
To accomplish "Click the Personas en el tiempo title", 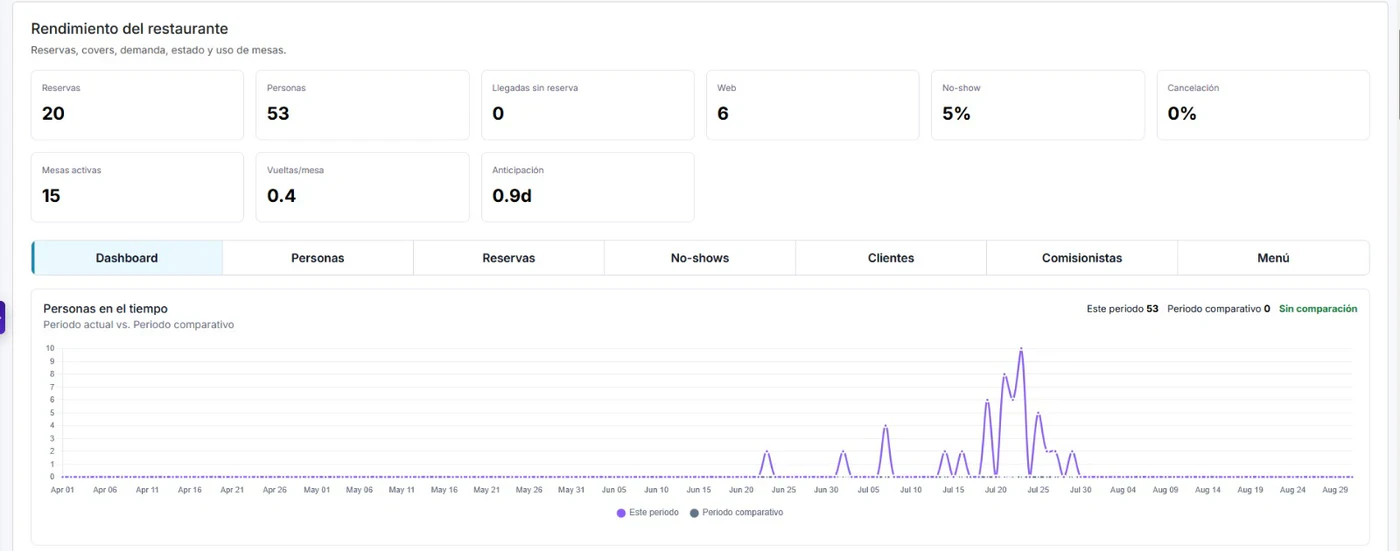I will 106,309.
